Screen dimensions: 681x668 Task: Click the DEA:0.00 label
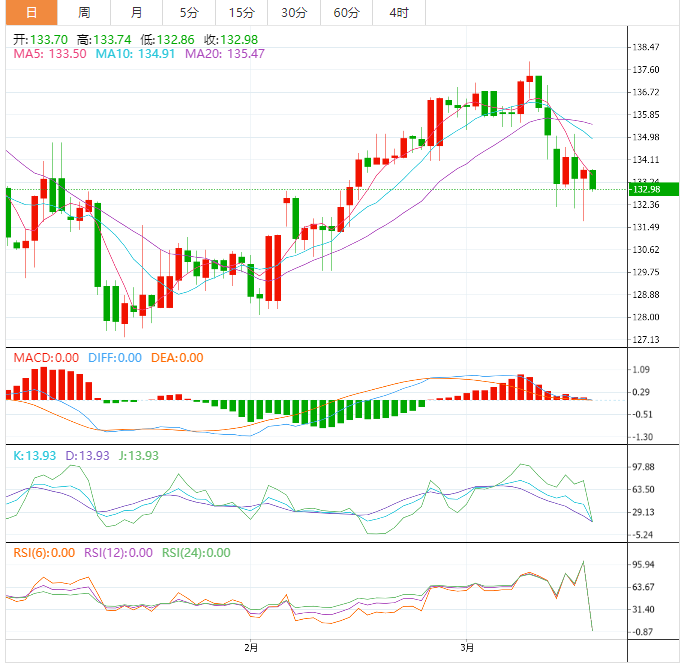(x=177, y=358)
